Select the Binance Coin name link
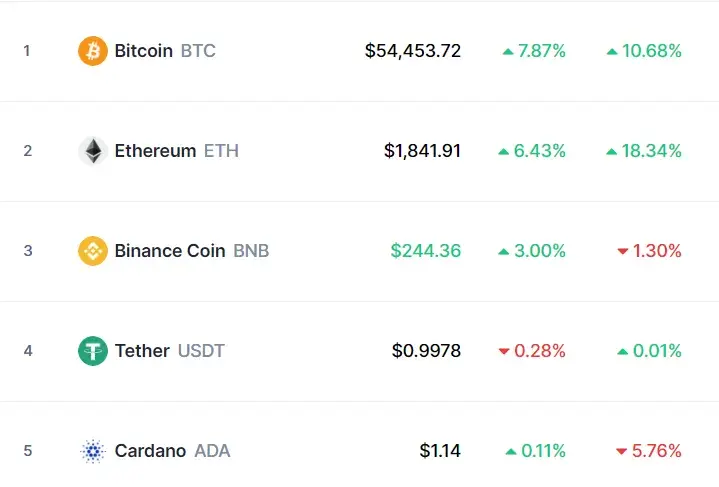Screen dimensions: 719x487 pyautogui.click(x=170, y=251)
